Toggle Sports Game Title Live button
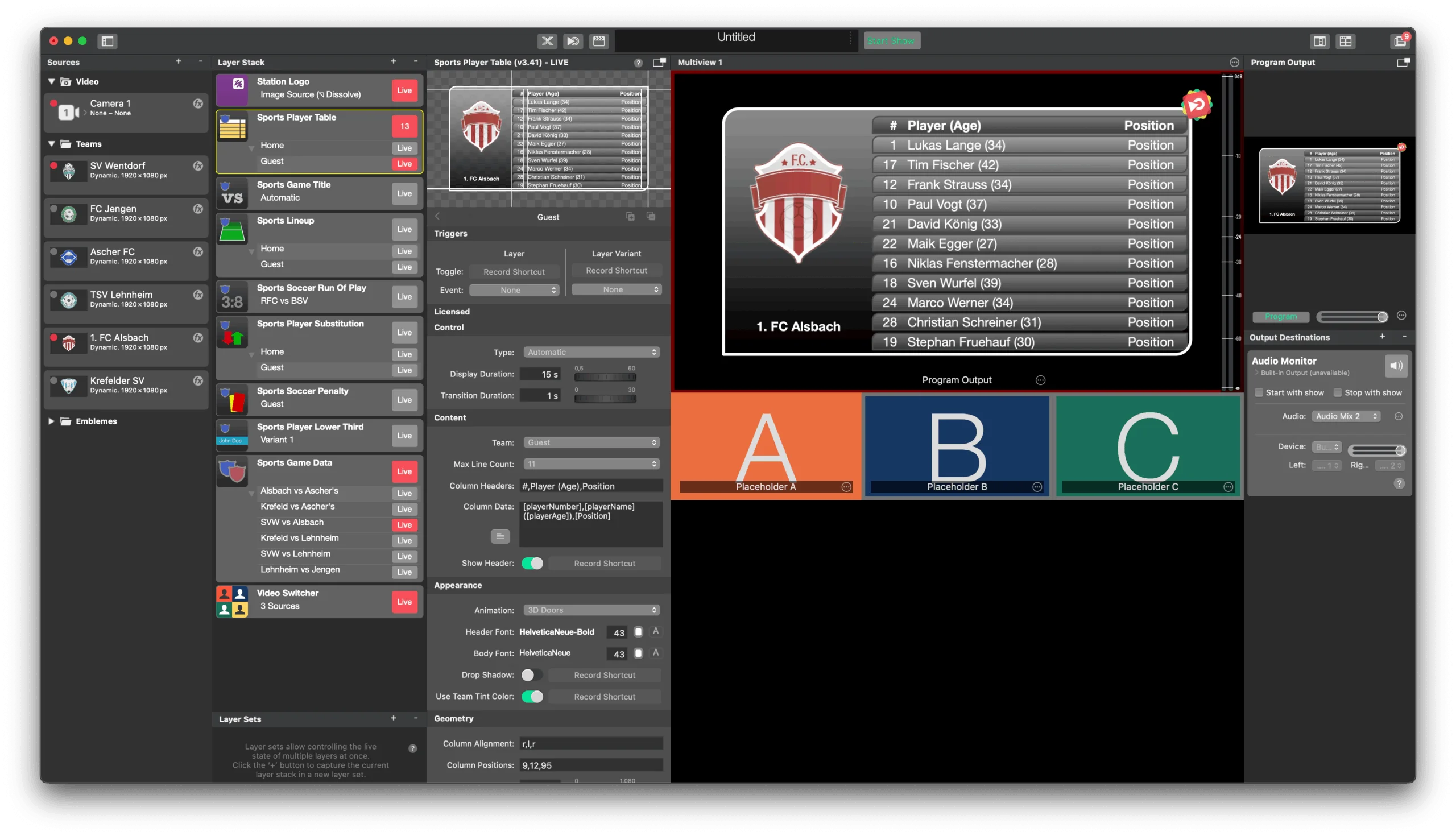This screenshot has width=1456, height=836. (404, 193)
